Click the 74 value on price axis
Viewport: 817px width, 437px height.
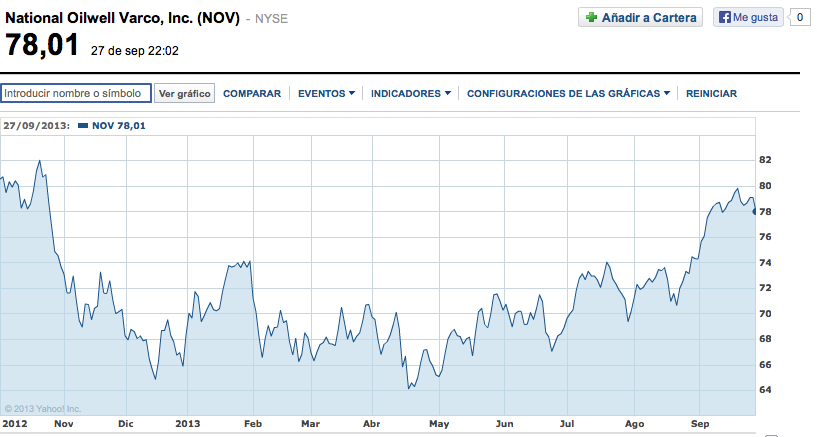(x=765, y=263)
